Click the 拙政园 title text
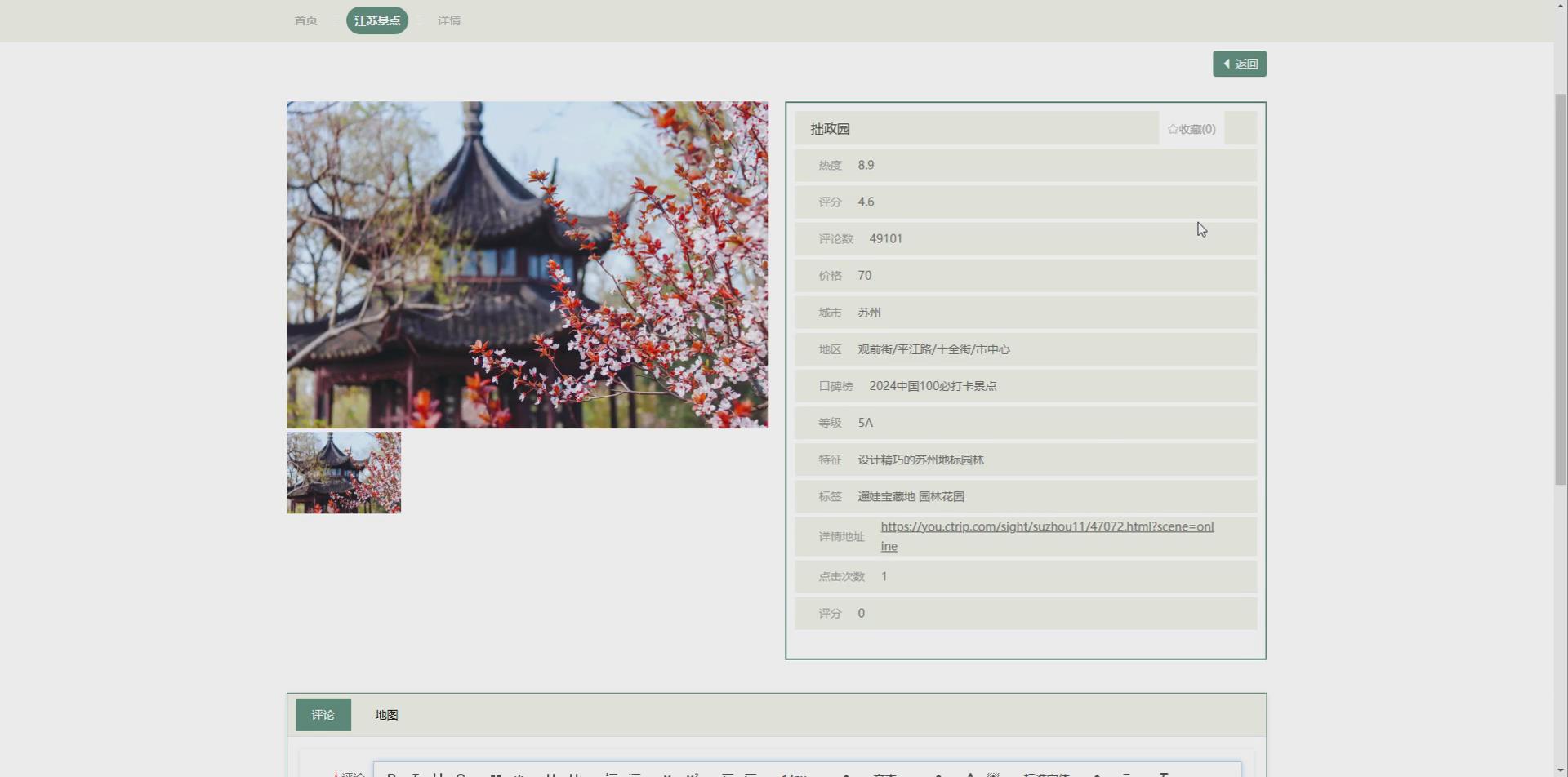Image resolution: width=1568 pixels, height=777 pixels. 830,129
